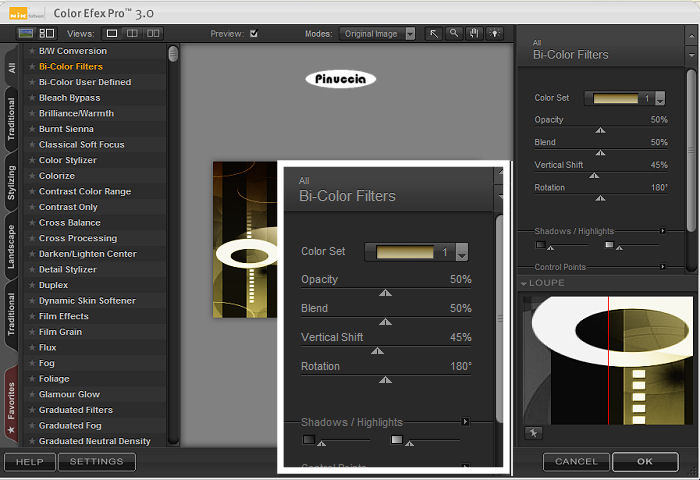Viewport: 700px width, 480px height.
Task: Open the Modes dropdown showing Original Image
Action: point(377,34)
